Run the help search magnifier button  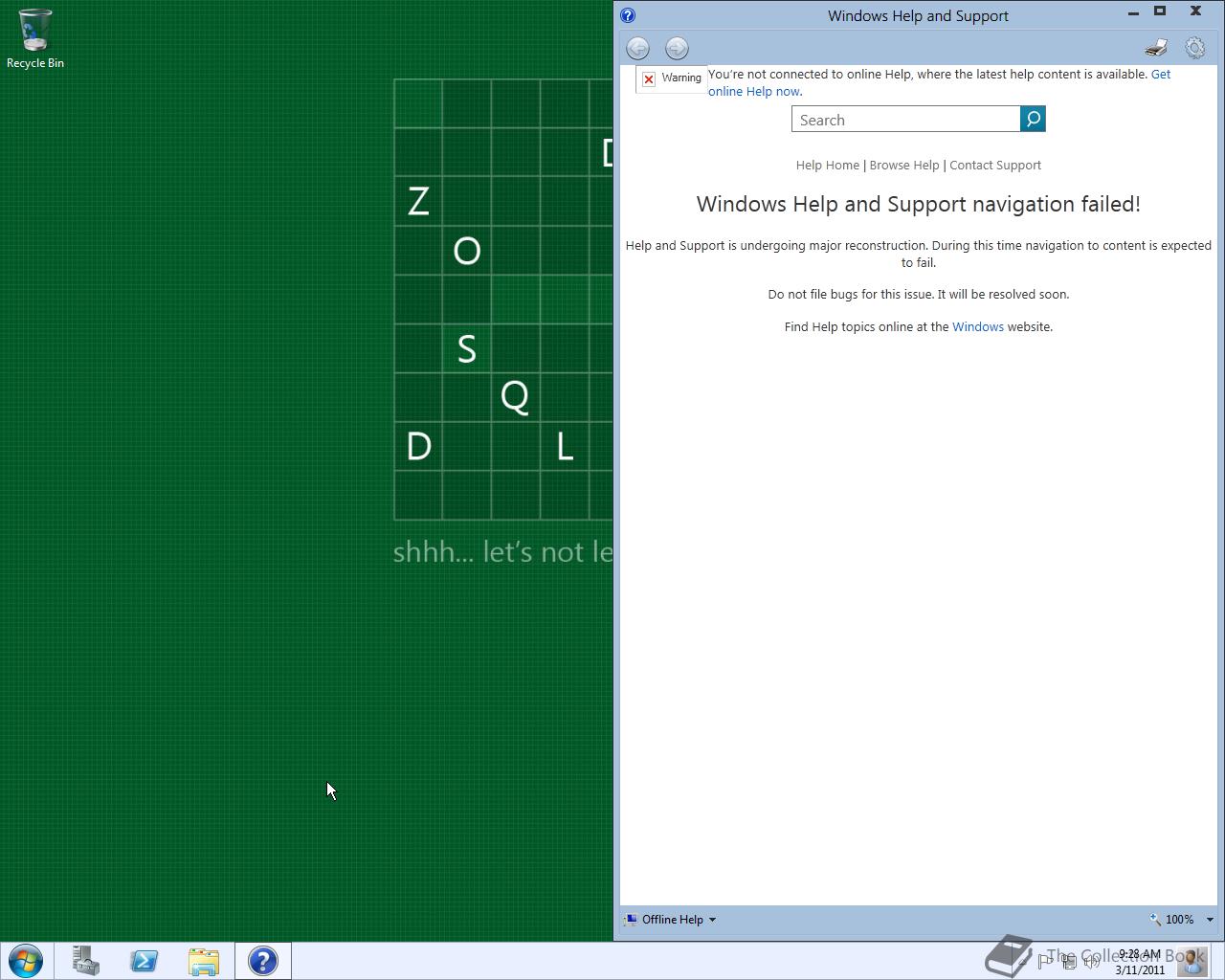click(1033, 119)
